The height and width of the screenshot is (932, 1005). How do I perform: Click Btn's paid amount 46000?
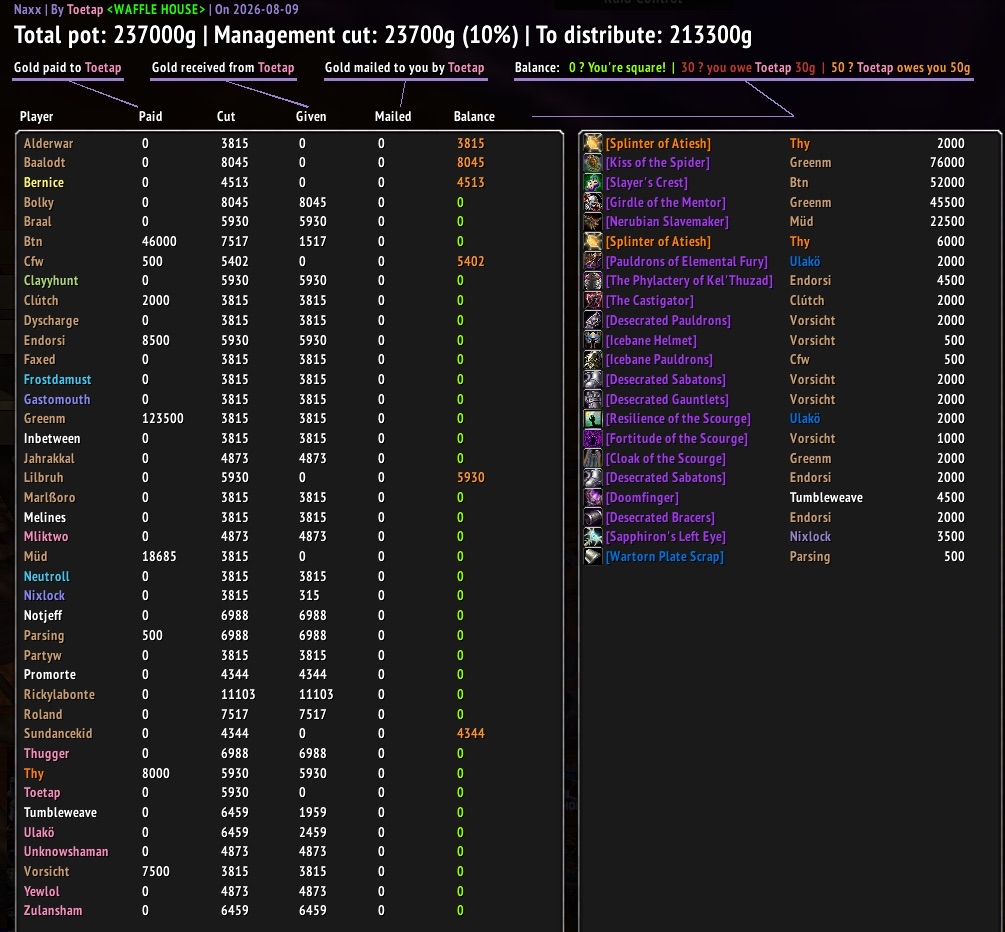pyautogui.click(x=159, y=242)
